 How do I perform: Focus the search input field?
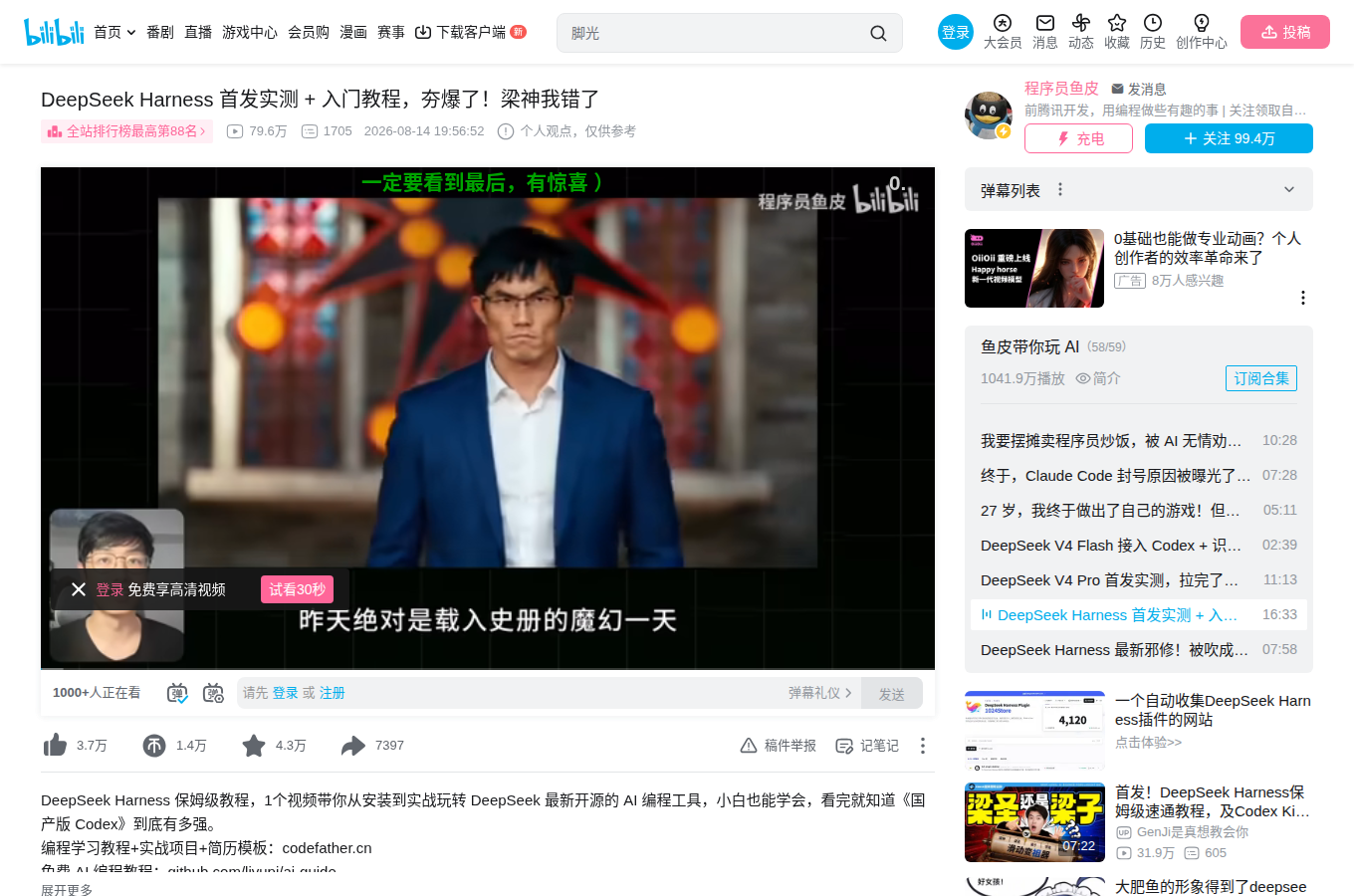pyautogui.click(x=712, y=33)
